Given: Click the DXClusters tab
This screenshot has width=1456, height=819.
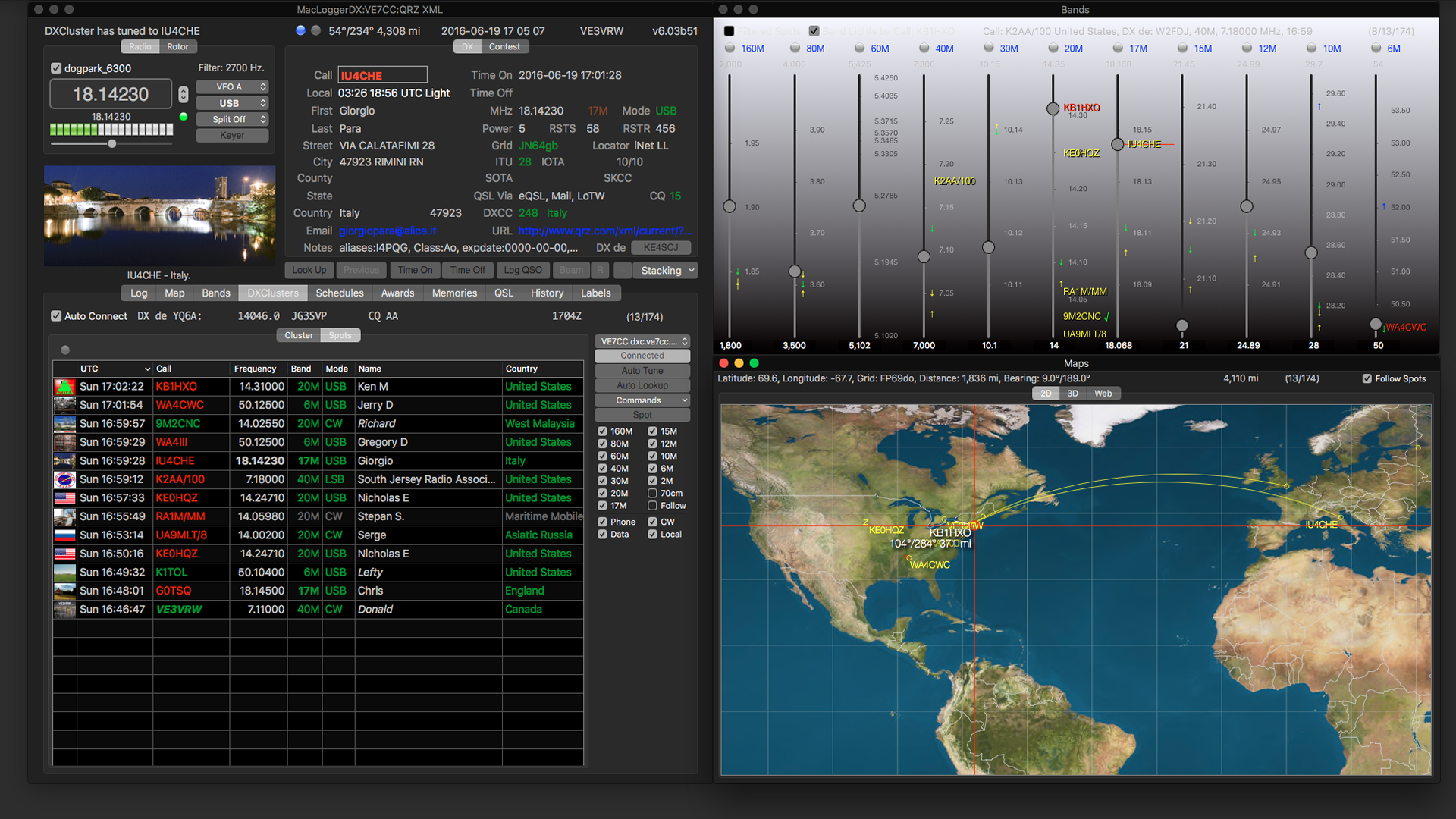Looking at the screenshot, I should coord(271,292).
